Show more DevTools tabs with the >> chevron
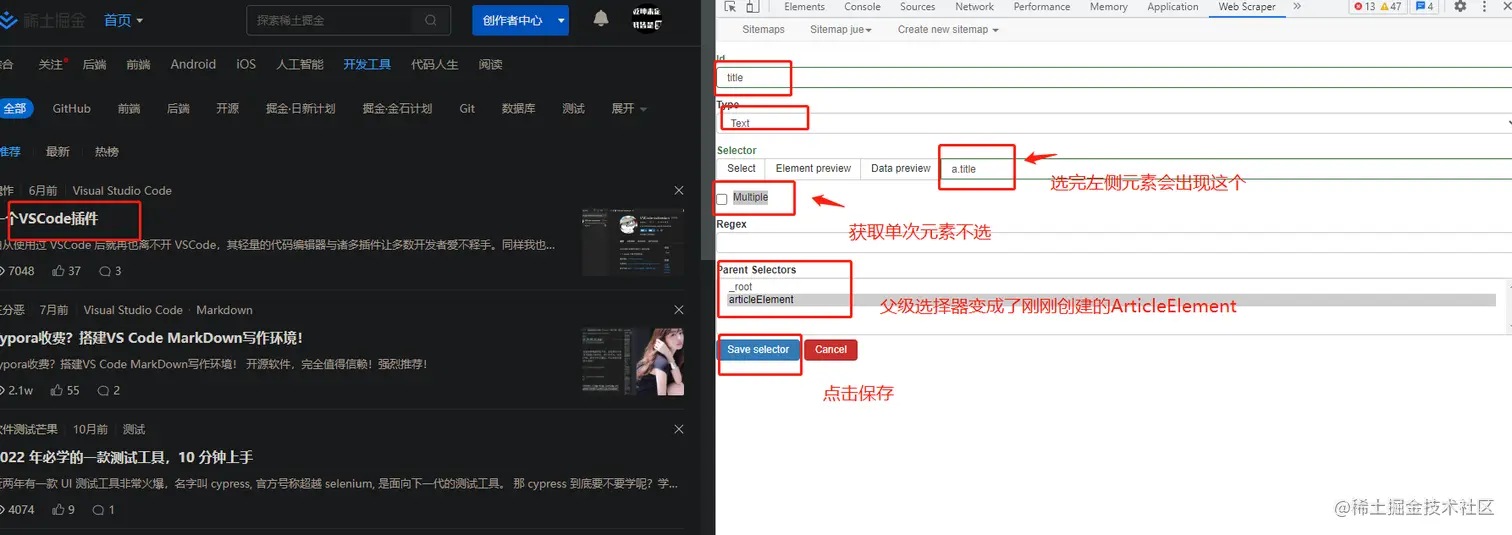1512x535 pixels. pos(1297,7)
